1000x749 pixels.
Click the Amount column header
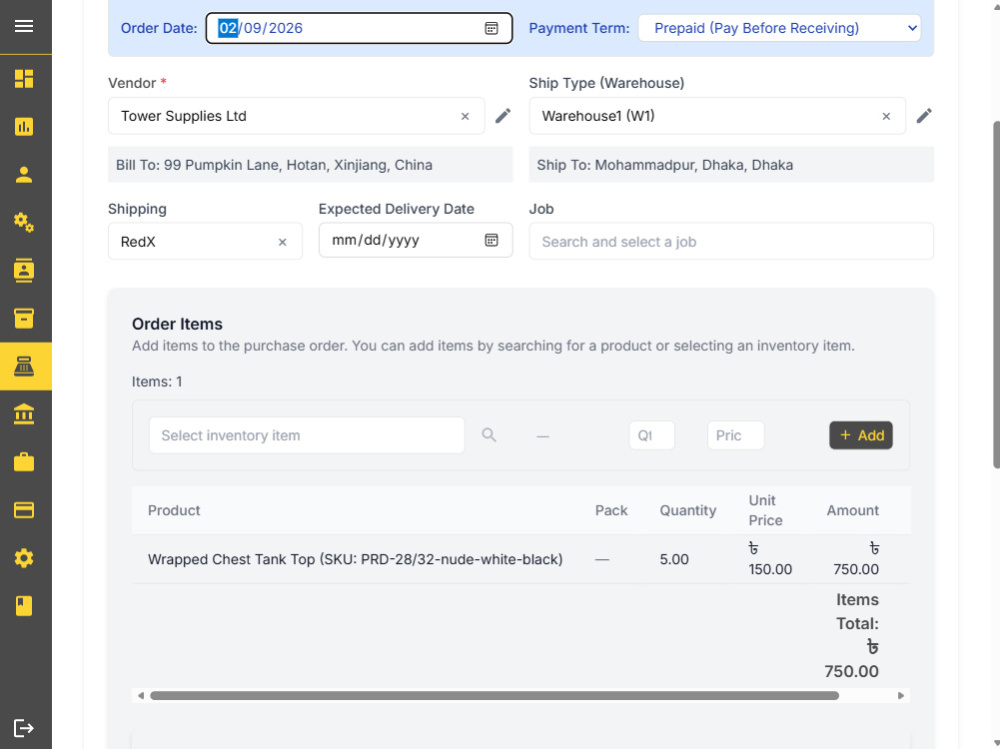(x=852, y=510)
